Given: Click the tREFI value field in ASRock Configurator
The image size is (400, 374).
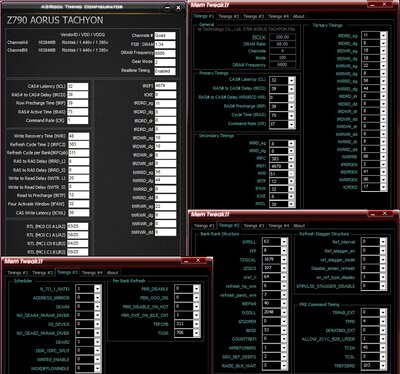Looking at the screenshot, I should click(165, 86).
